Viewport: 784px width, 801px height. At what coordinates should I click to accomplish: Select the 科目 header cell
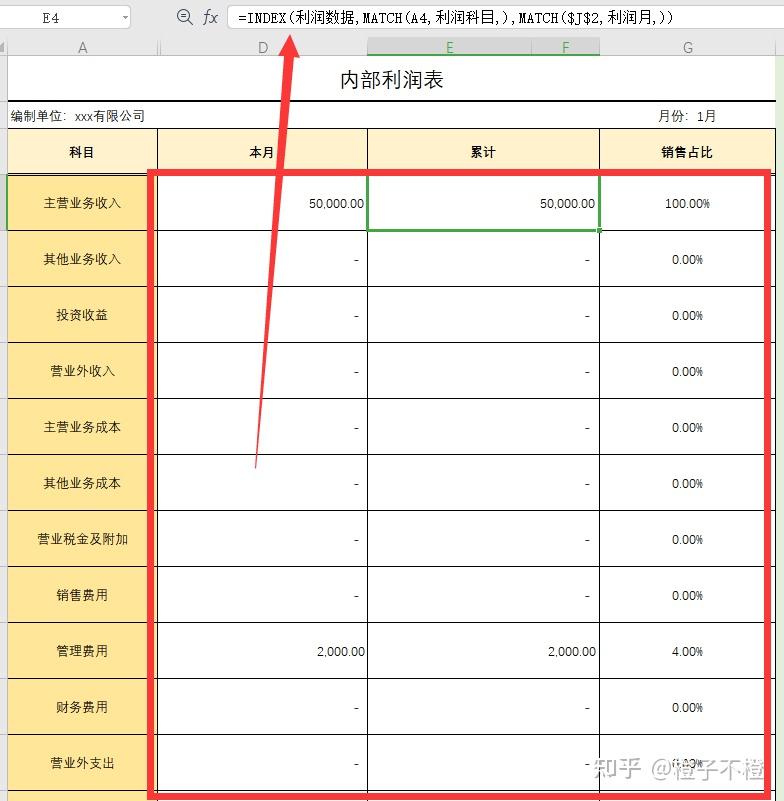click(x=82, y=152)
